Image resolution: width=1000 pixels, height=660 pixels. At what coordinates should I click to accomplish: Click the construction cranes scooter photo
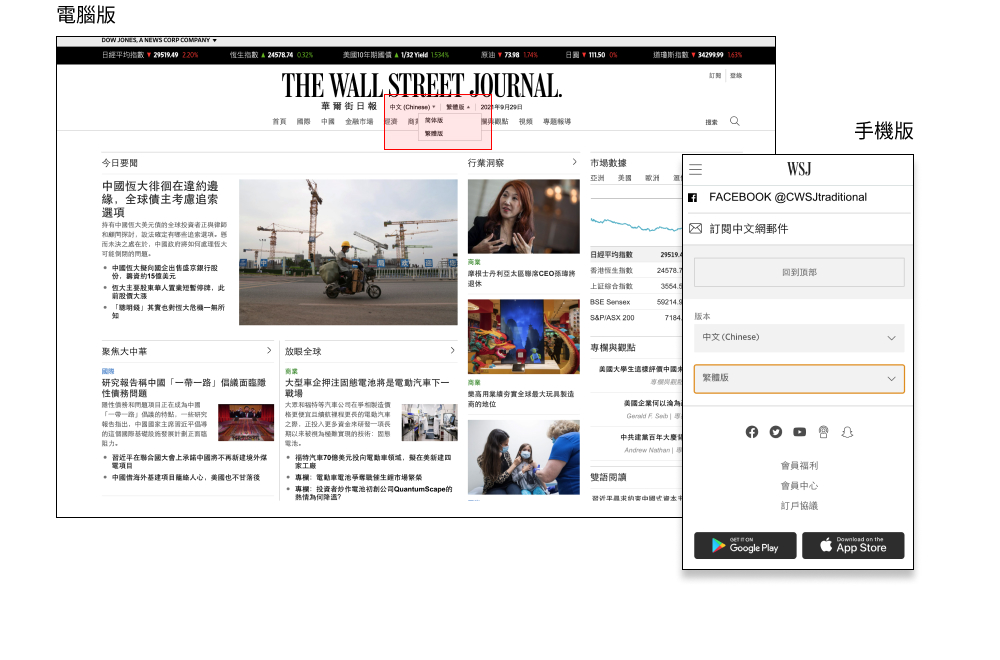(348, 253)
